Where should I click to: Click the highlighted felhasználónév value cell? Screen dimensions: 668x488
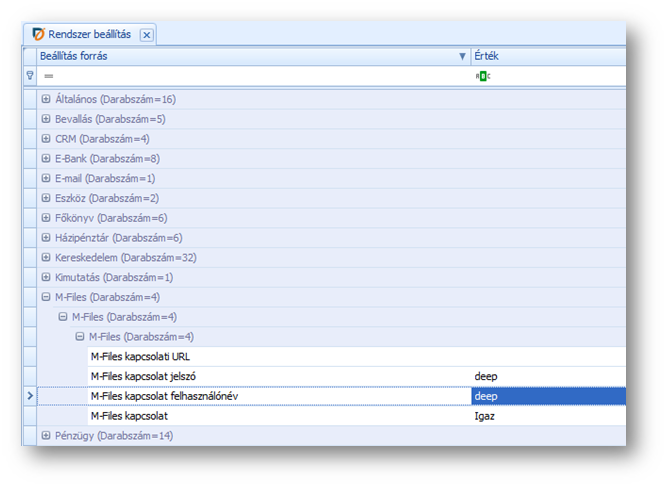548,396
